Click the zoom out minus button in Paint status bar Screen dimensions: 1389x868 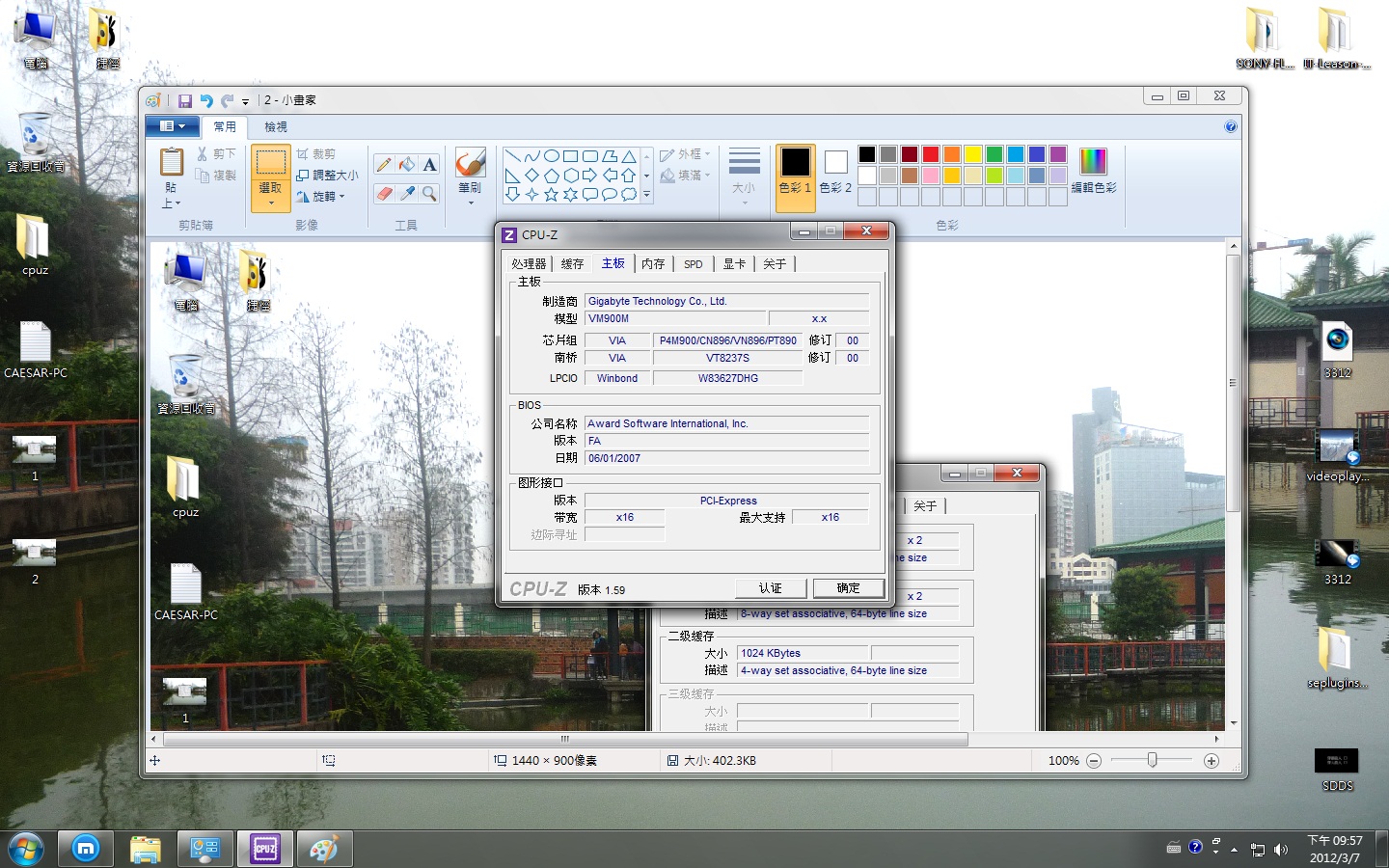[x=1093, y=761]
